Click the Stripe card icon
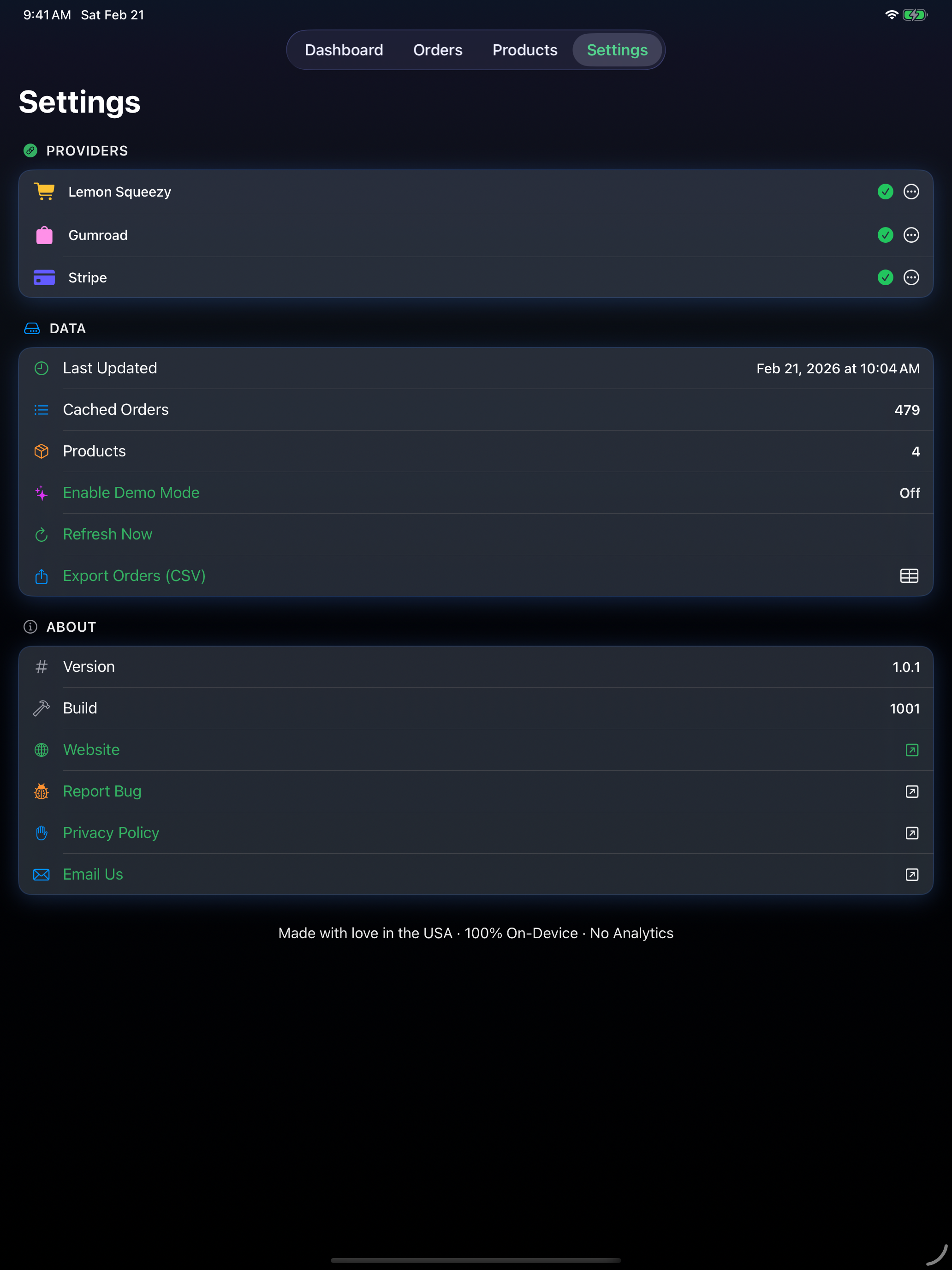Viewport: 952px width, 1270px height. [x=44, y=277]
